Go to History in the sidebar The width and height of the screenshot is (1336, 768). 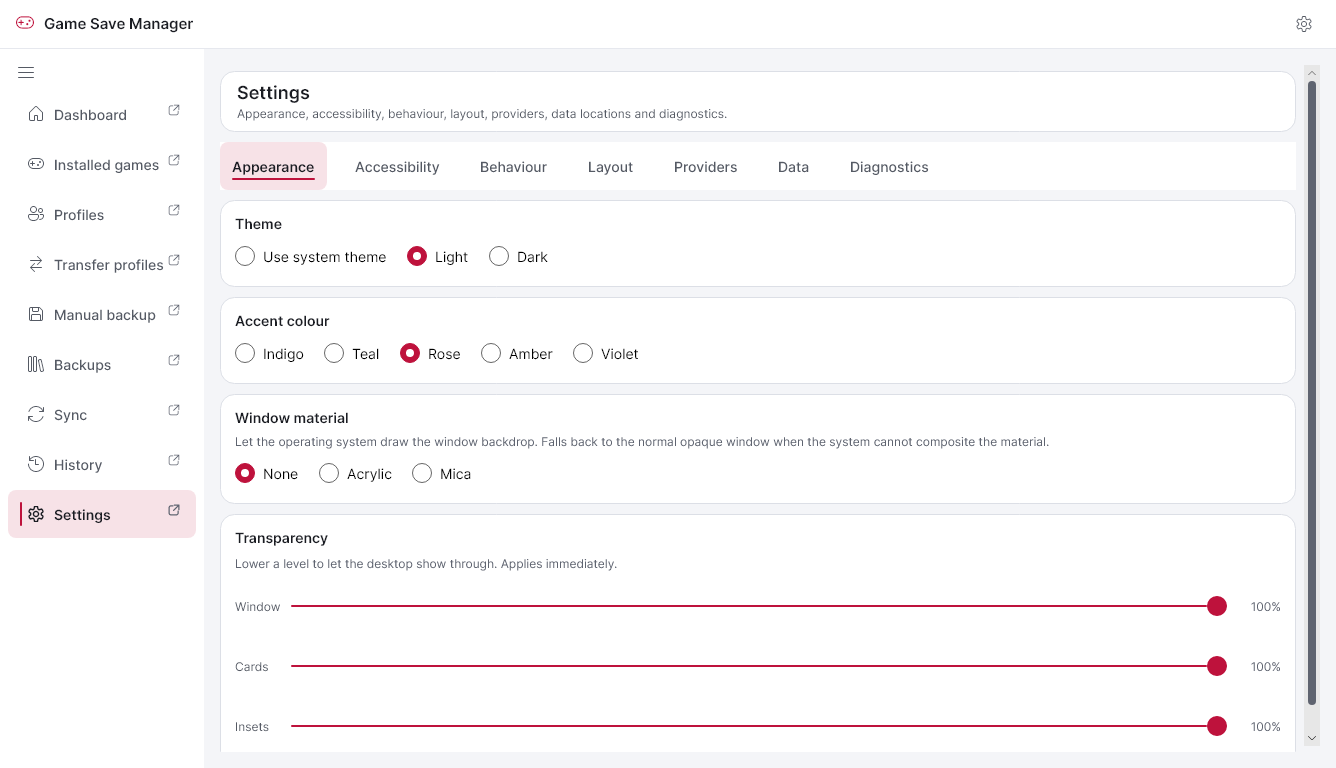102,464
